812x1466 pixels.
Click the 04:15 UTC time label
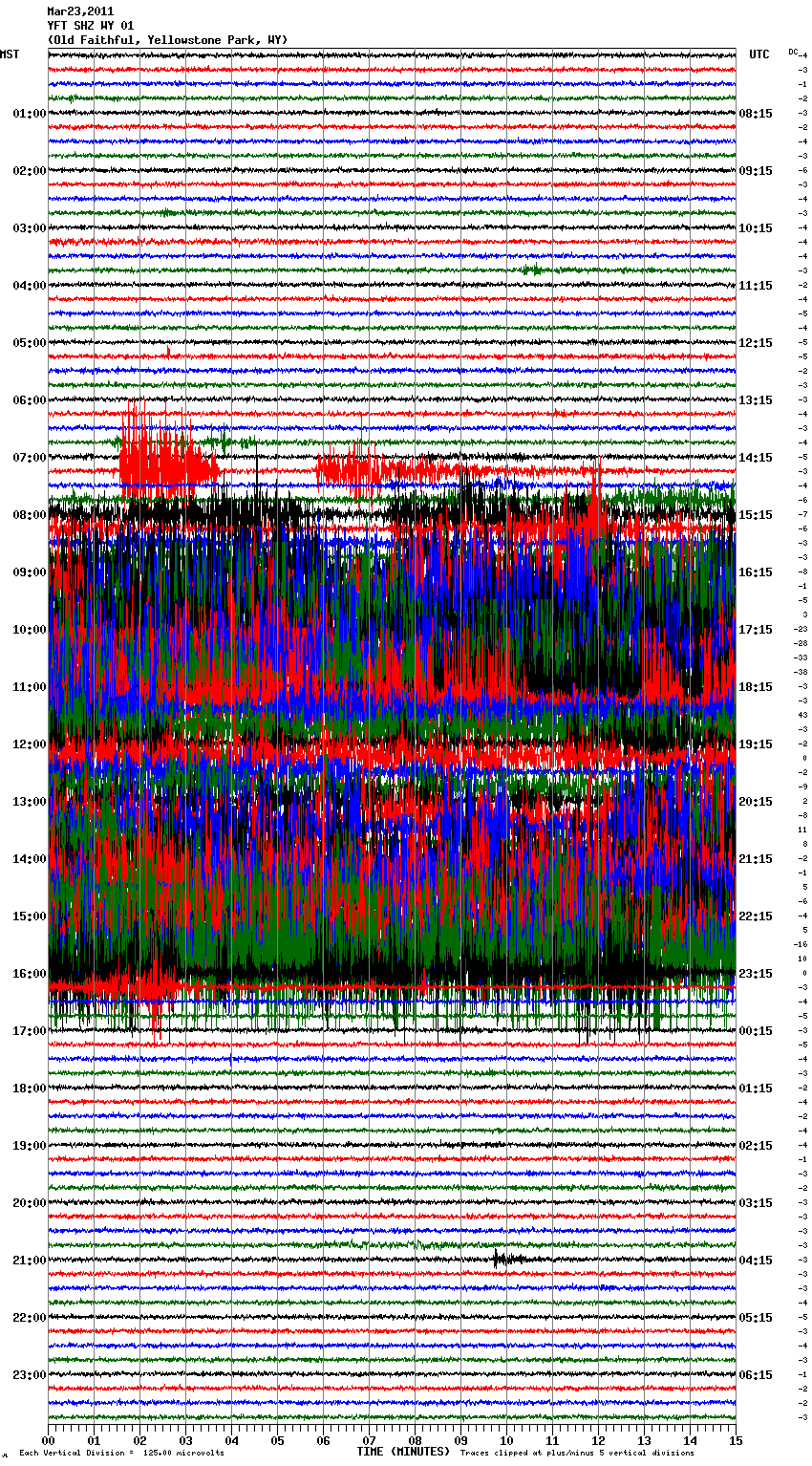756,1261
